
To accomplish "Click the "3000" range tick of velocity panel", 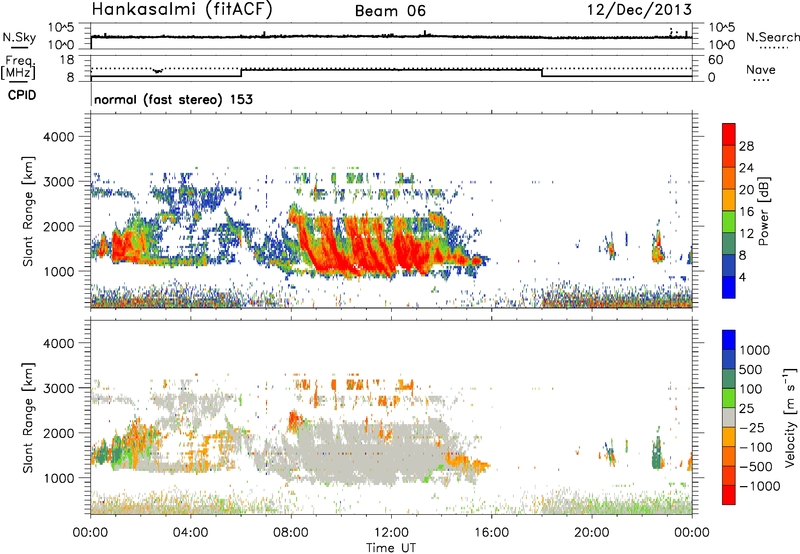I will tap(58, 388).
